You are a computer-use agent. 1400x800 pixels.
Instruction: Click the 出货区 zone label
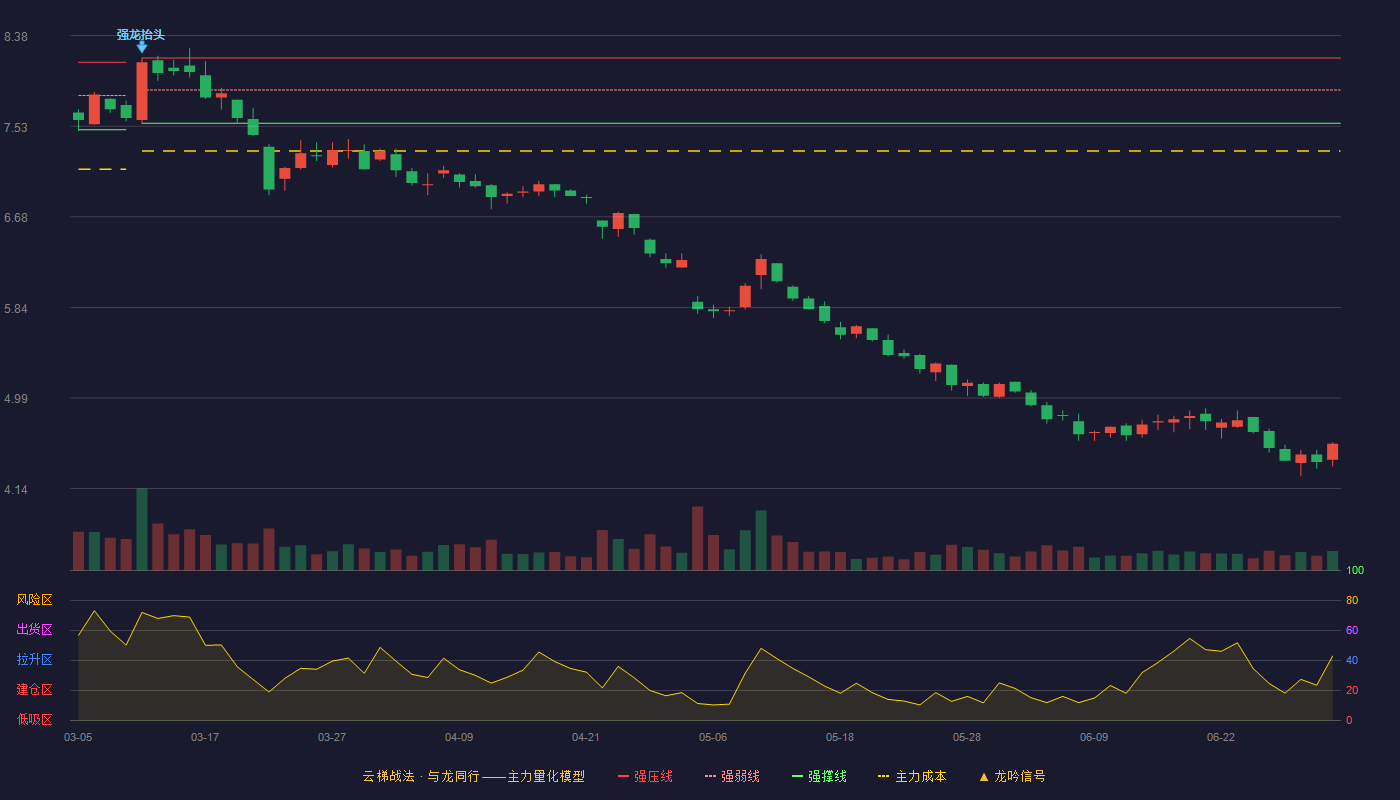pyautogui.click(x=34, y=630)
